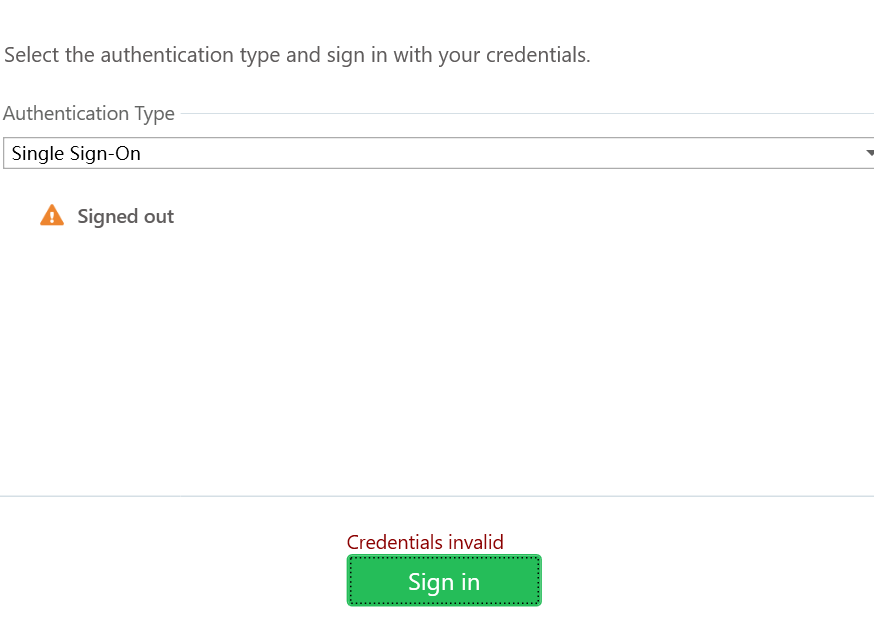Click the dotted border around Sign in
874x622 pixels.
444,558
